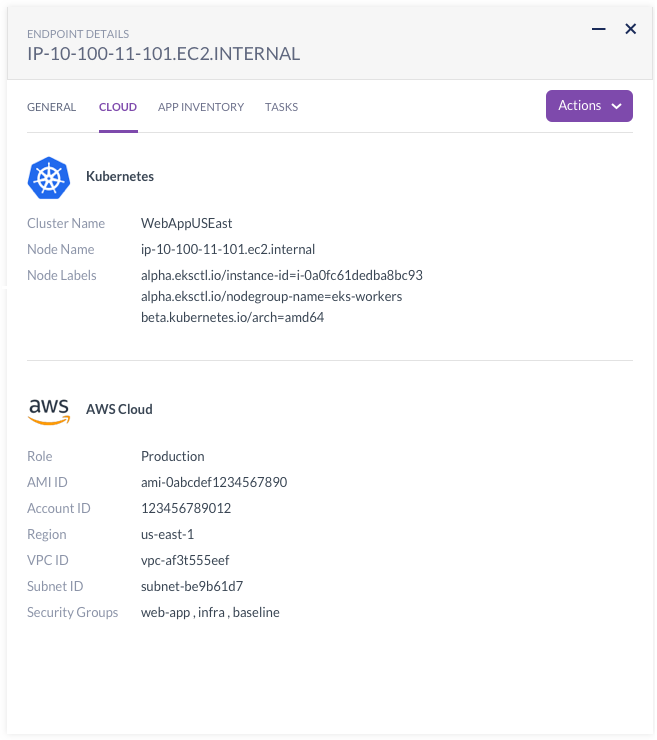This screenshot has width=657, height=740.
Task: Click the VPC ID vpc-af3t555eef
Action: 185,560
